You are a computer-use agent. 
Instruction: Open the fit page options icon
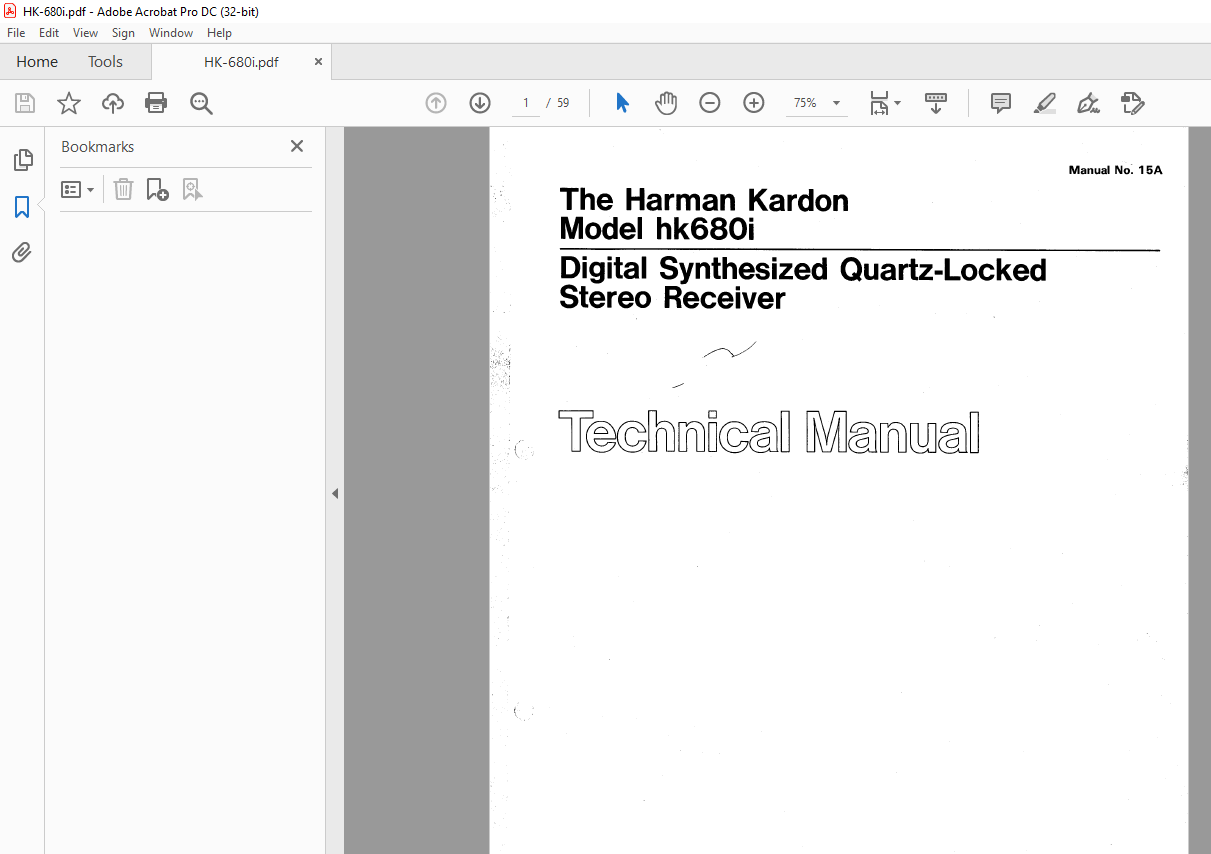(x=884, y=103)
